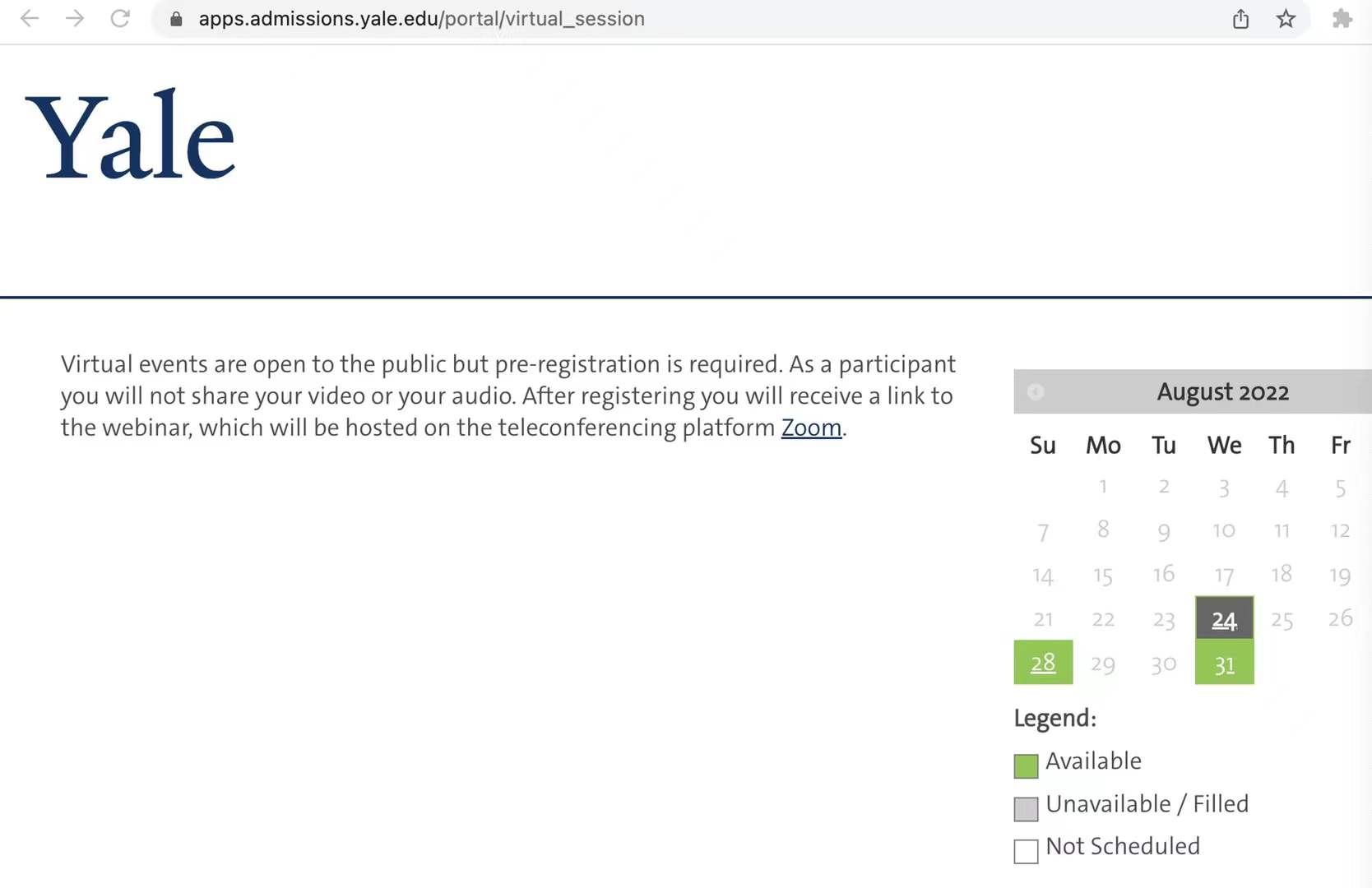
Task: Select August 24 on the calendar
Action: 1224,619
